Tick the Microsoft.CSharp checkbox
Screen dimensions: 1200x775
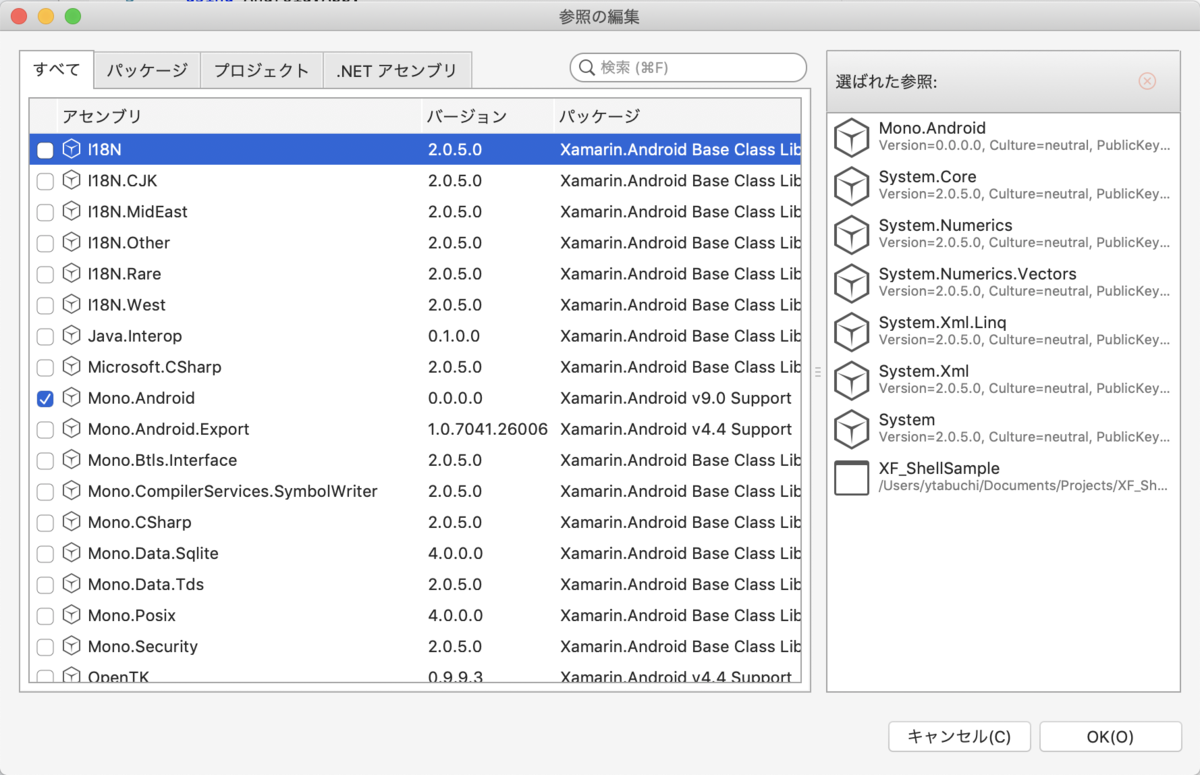point(45,367)
